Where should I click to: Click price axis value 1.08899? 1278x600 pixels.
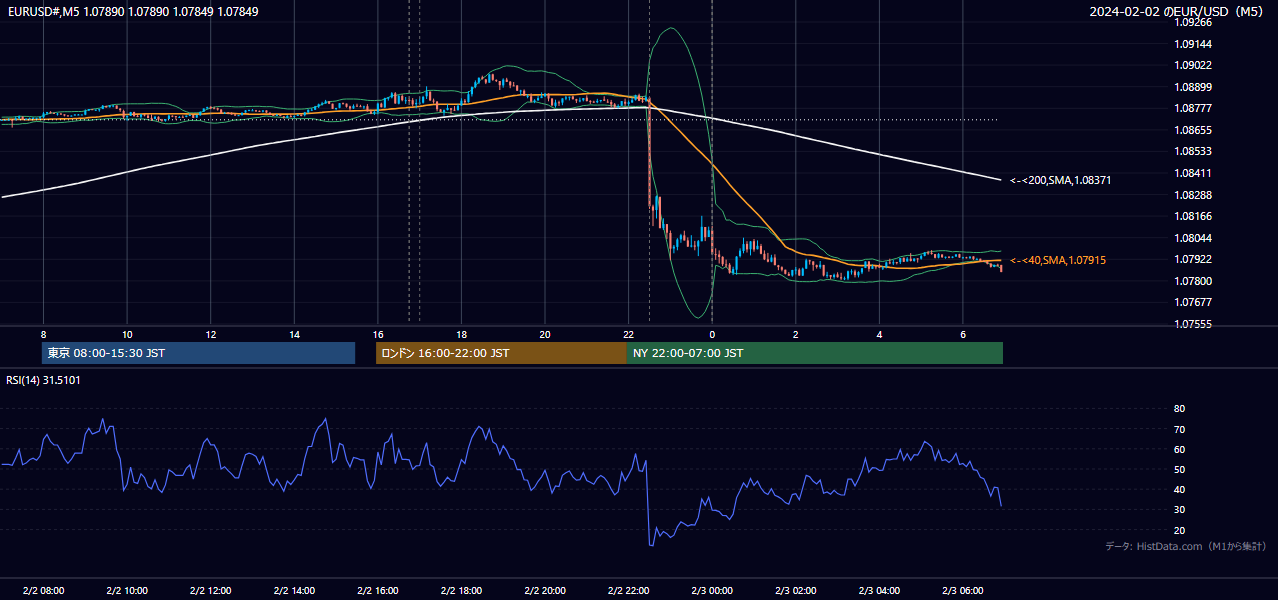coord(1192,87)
